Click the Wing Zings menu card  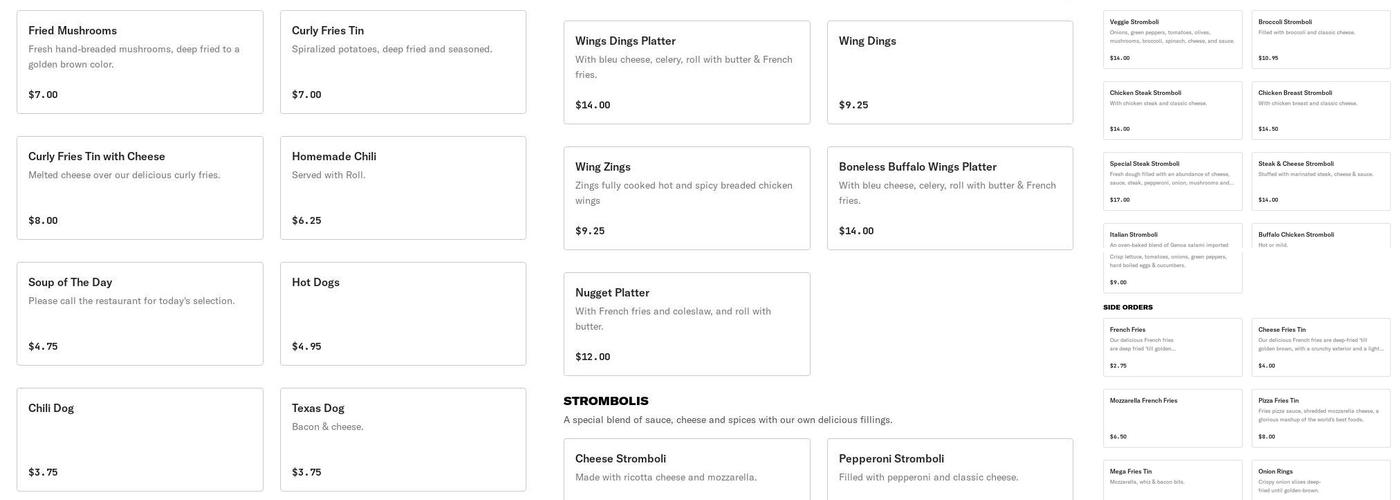click(x=687, y=198)
